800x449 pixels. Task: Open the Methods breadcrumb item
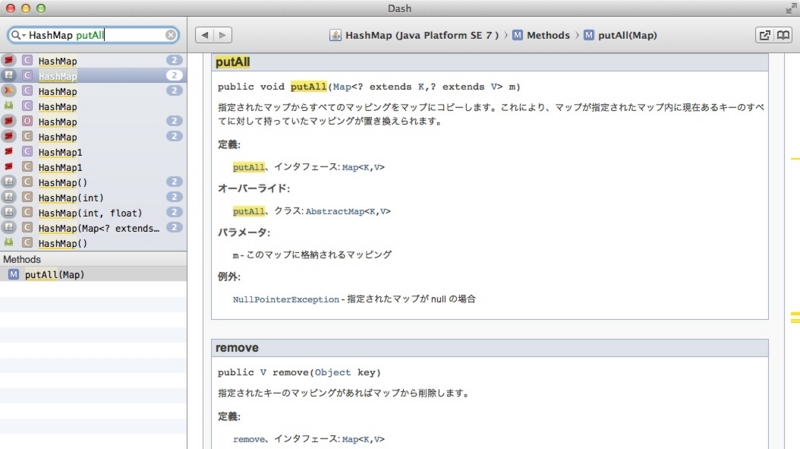click(548, 35)
